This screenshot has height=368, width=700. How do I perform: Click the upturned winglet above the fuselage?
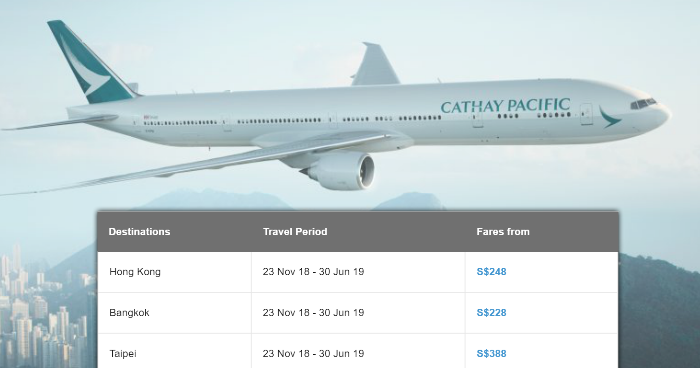(x=375, y=64)
